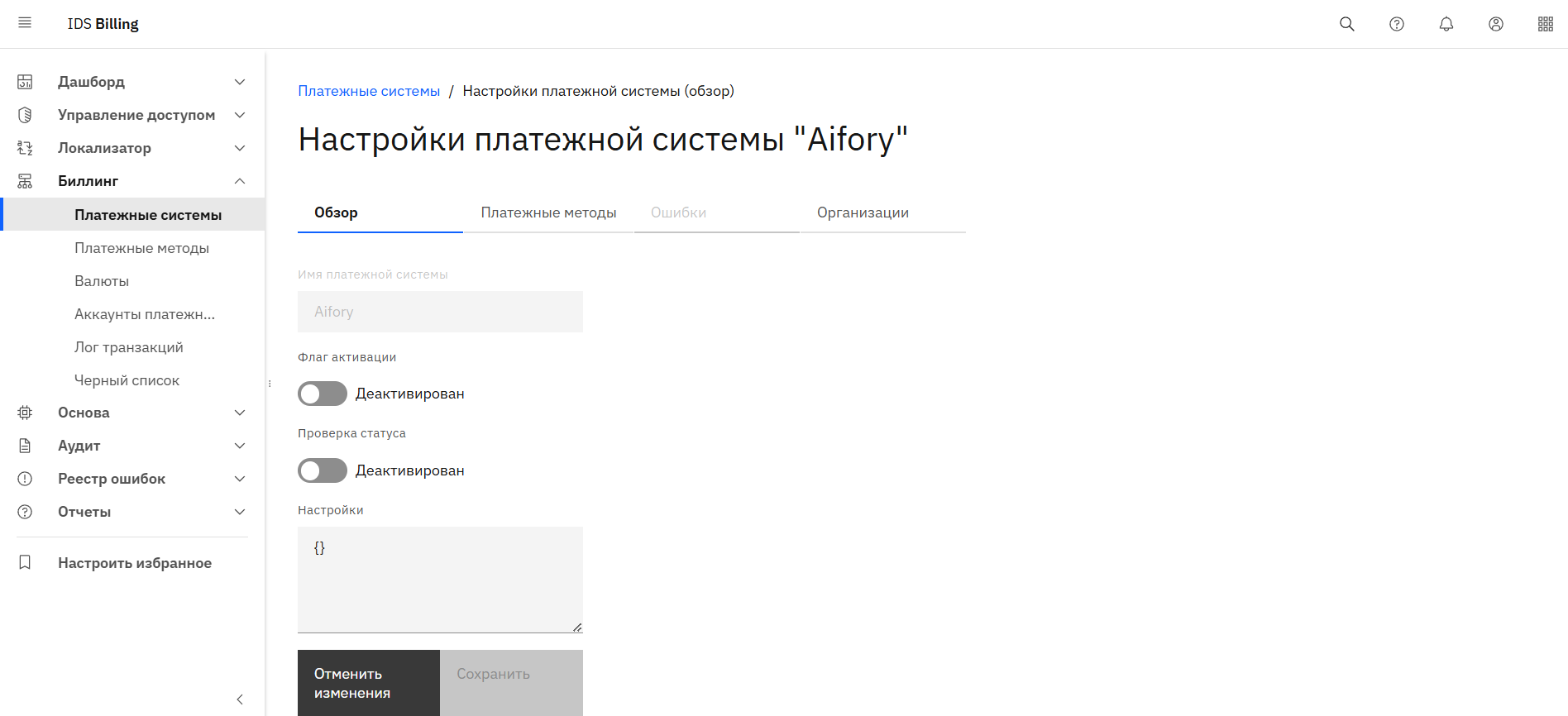Open the app switcher grid
This screenshot has height=716, width=1568.
coord(1545,24)
